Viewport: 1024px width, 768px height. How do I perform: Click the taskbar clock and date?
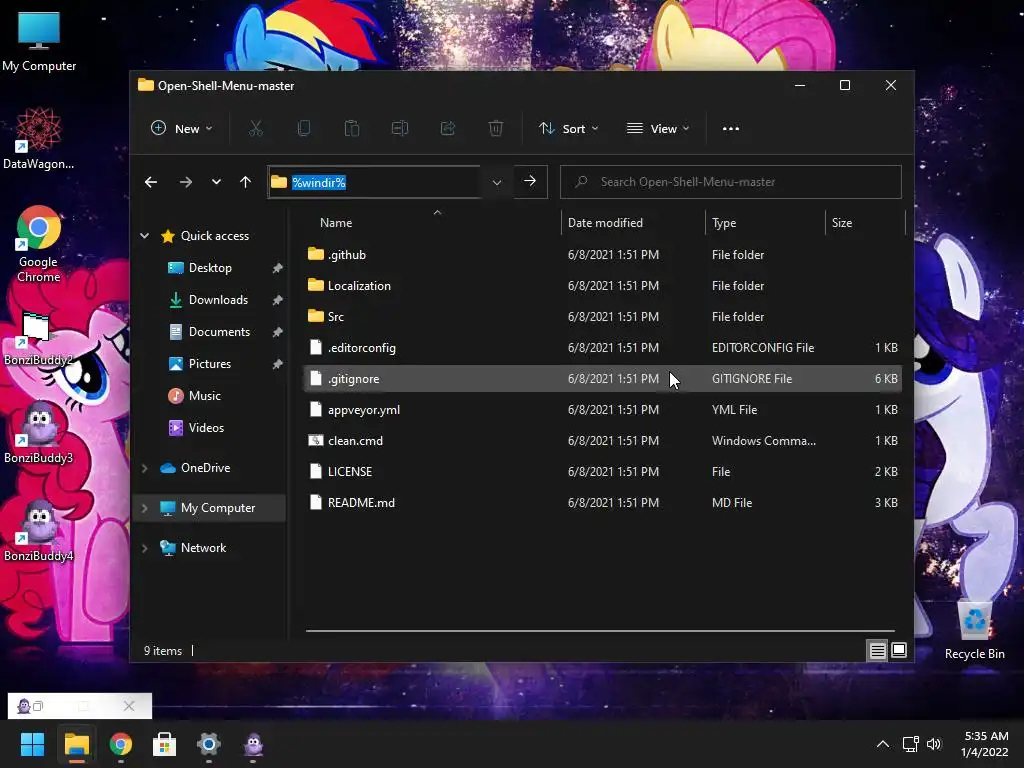click(985, 744)
